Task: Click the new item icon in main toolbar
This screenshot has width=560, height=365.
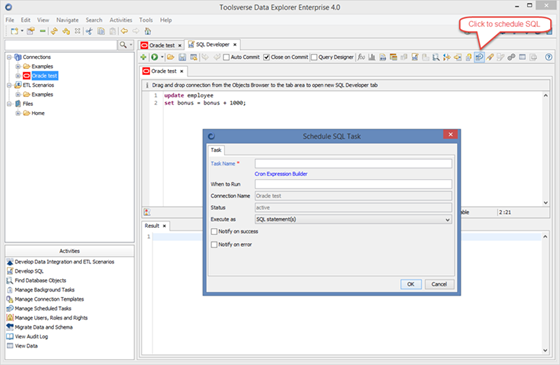Action: point(14,31)
